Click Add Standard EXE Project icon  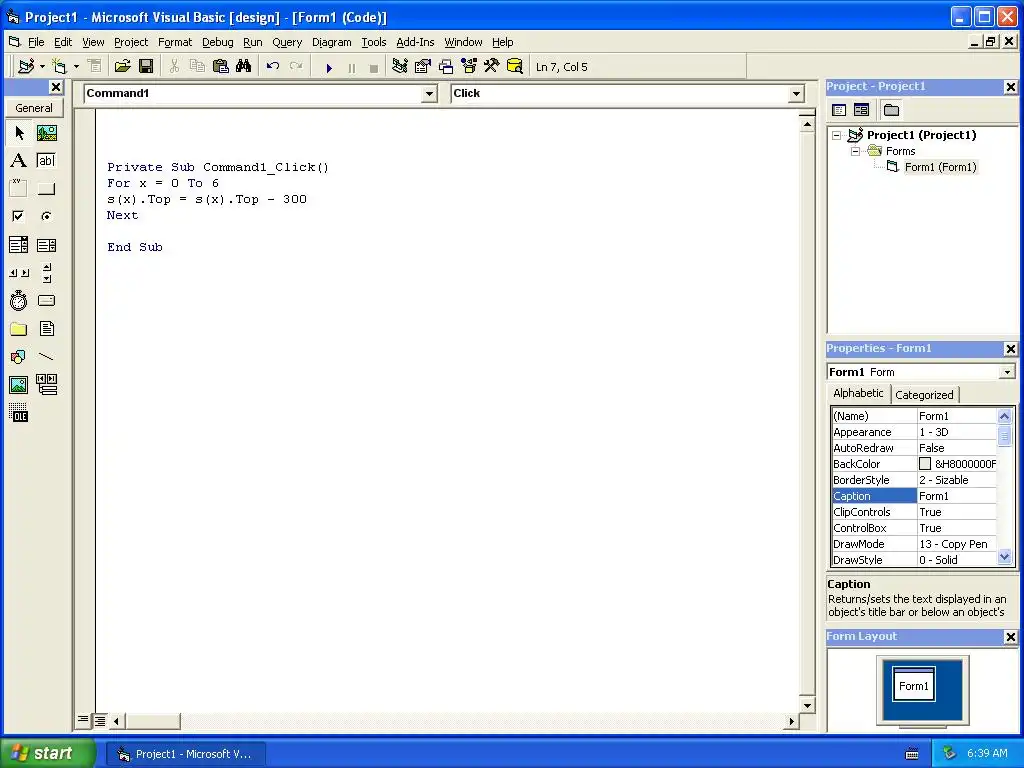click(x=26, y=67)
